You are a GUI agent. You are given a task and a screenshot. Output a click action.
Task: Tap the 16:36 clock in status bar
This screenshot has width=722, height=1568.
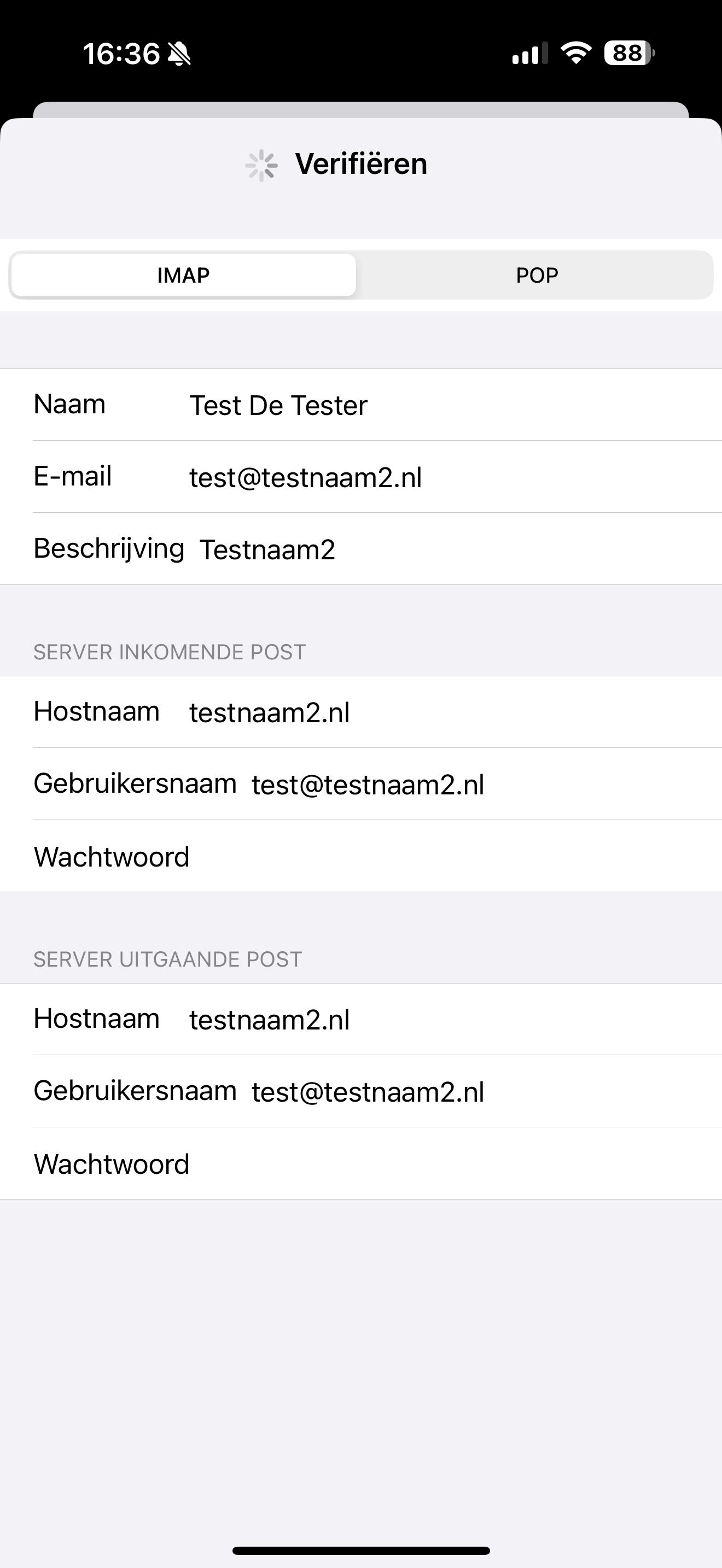(x=121, y=54)
